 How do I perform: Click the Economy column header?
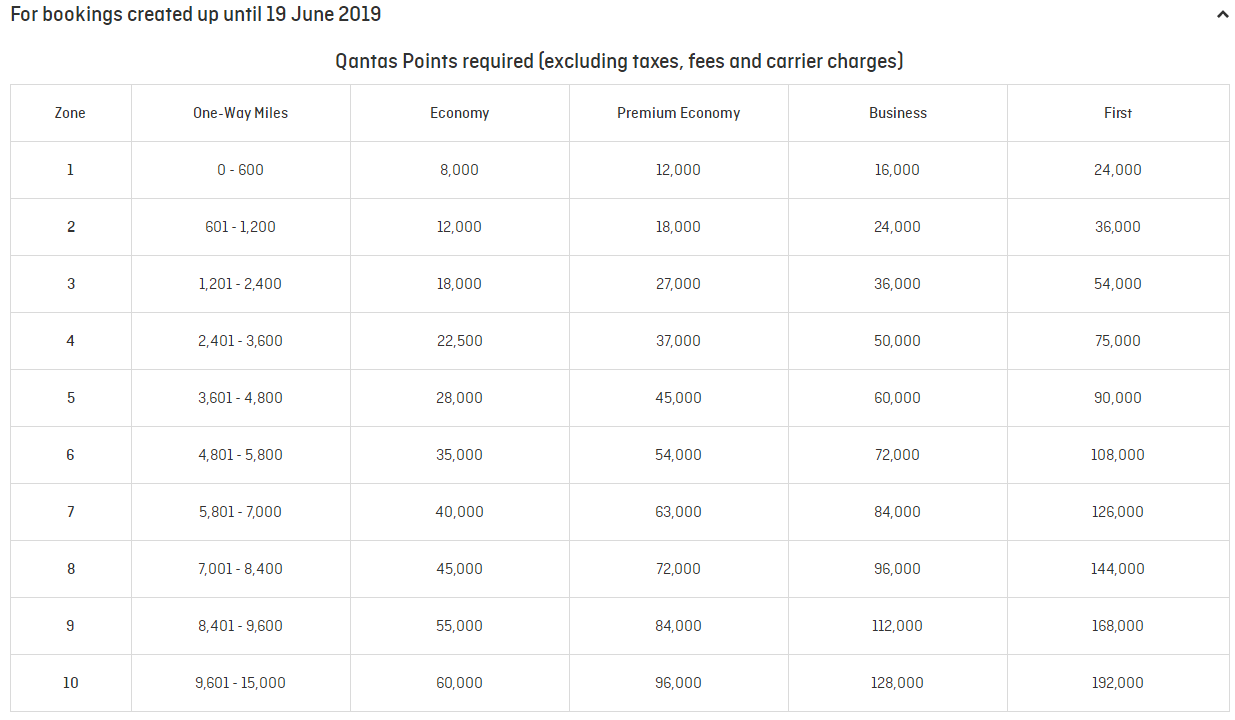point(460,113)
